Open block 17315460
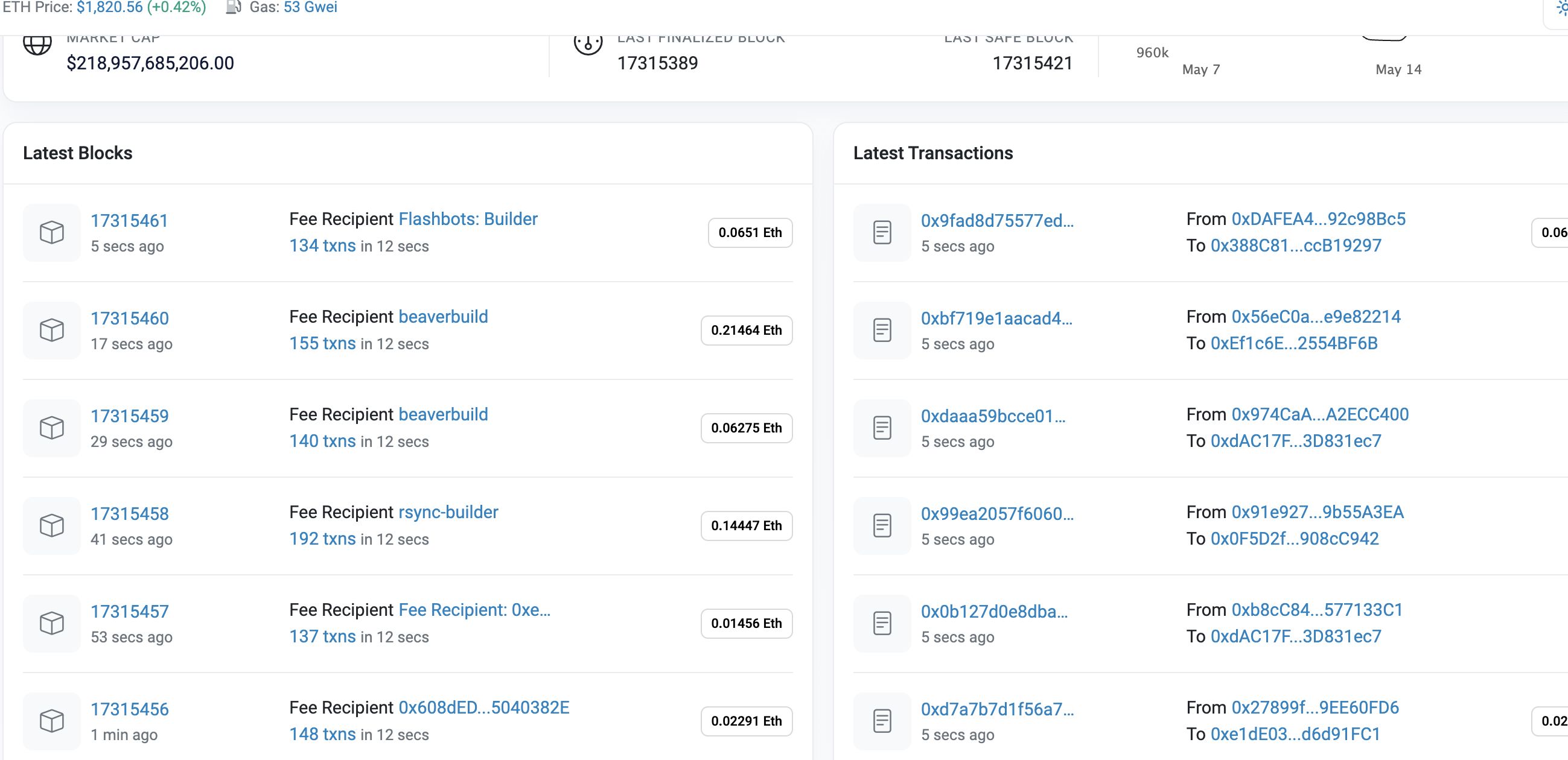 (x=130, y=318)
